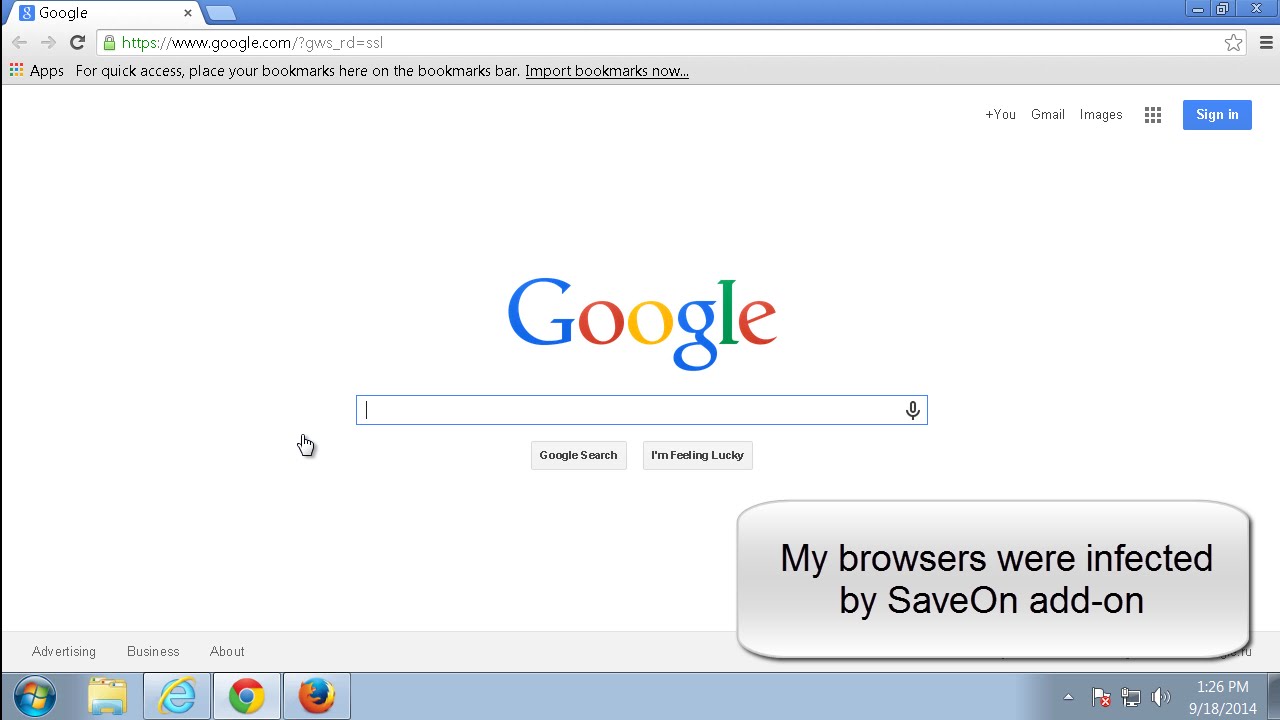Go to Google Images

pos(1101,115)
